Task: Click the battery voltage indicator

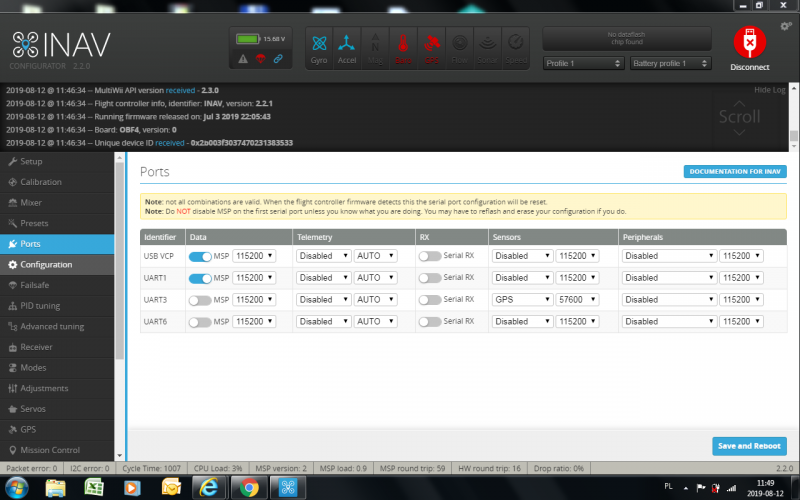Action: [x=260, y=39]
